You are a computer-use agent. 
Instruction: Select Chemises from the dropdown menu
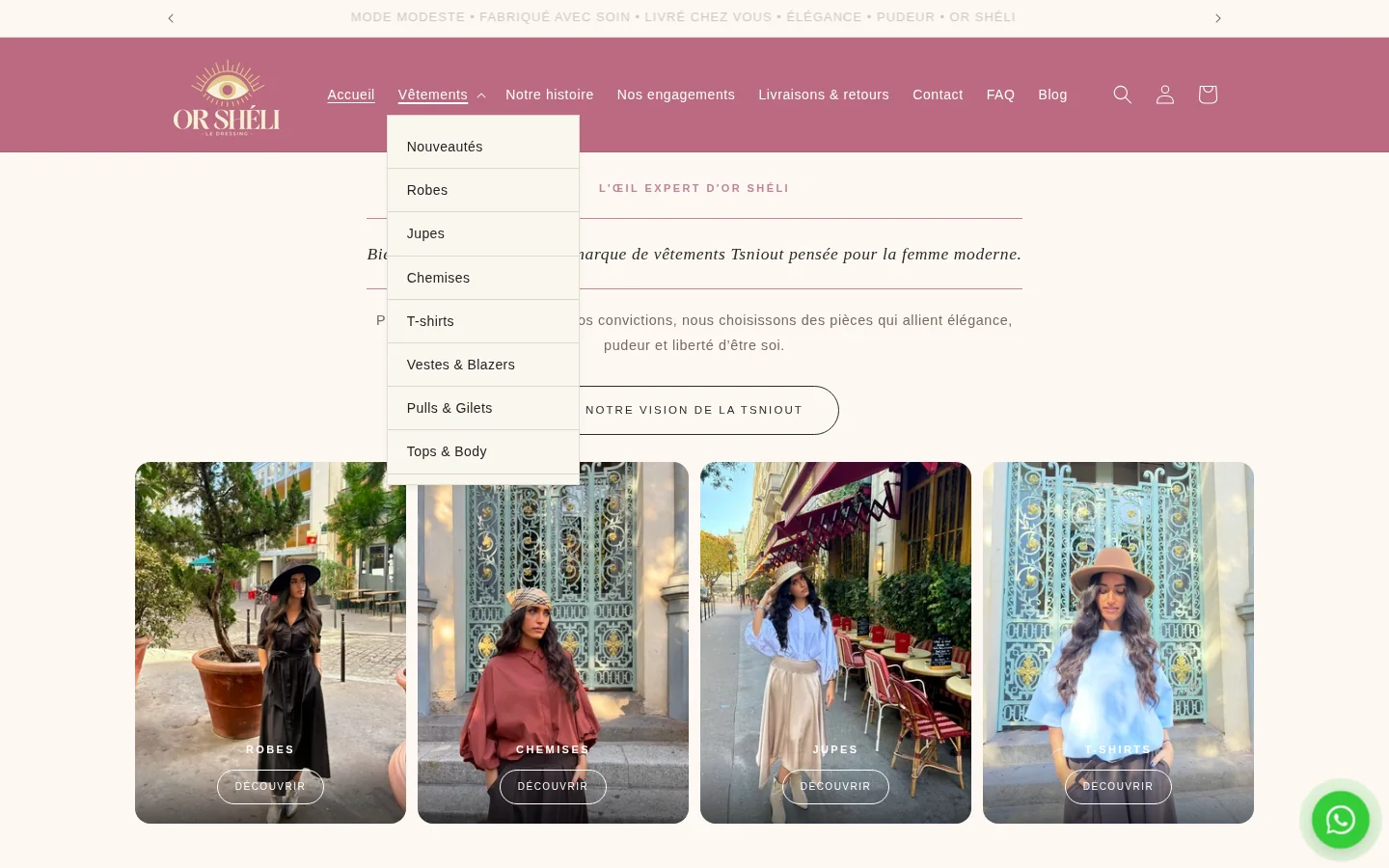pyautogui.click(x=483, y=278)
